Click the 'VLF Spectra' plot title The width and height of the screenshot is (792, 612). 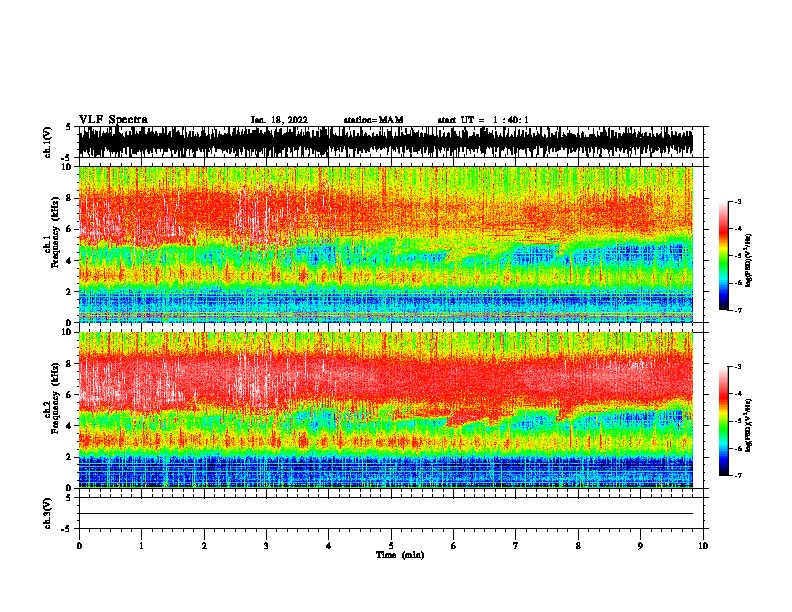[x=113, y=120]
